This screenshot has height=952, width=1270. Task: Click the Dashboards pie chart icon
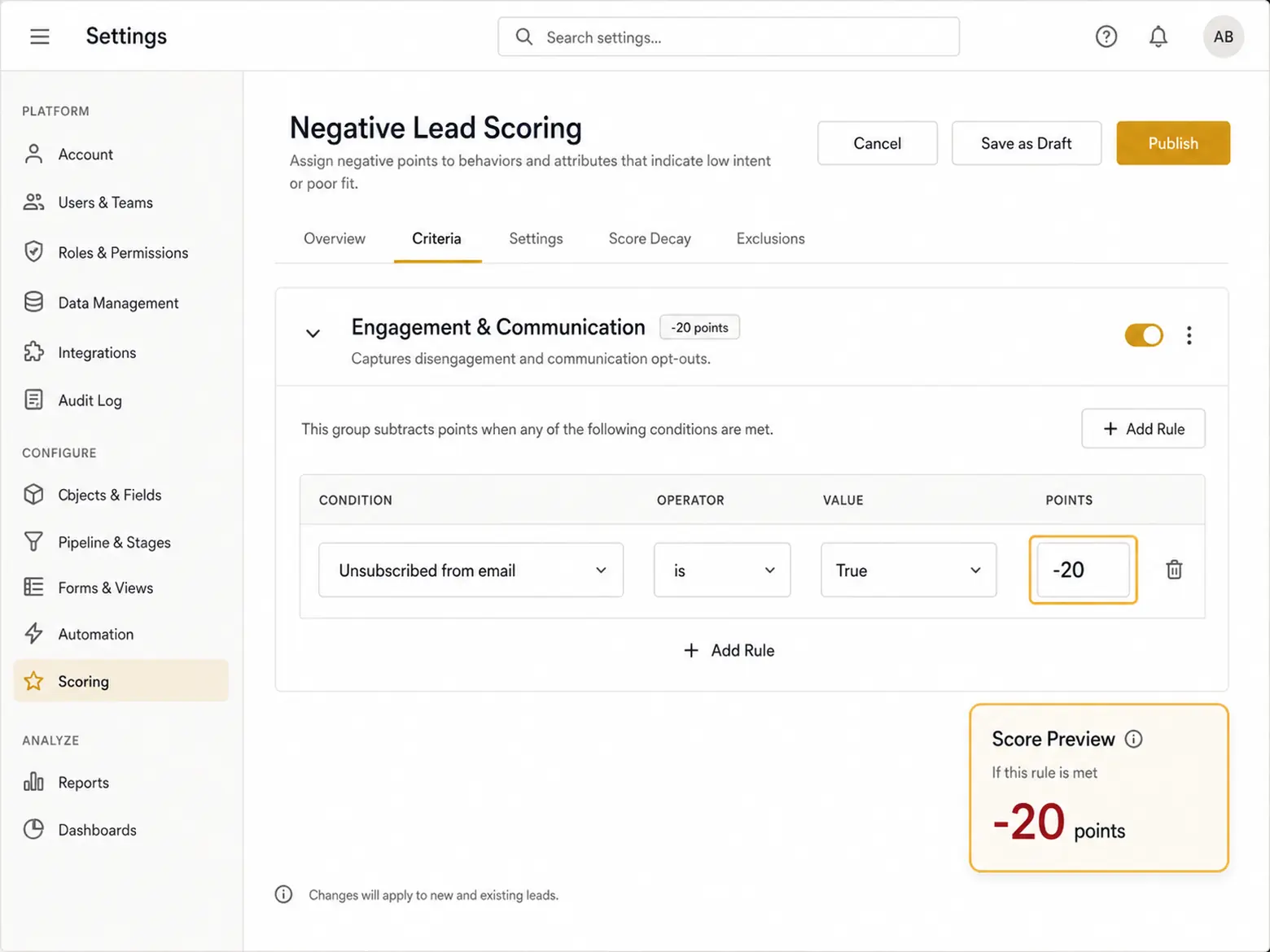[x=33, y=829]
